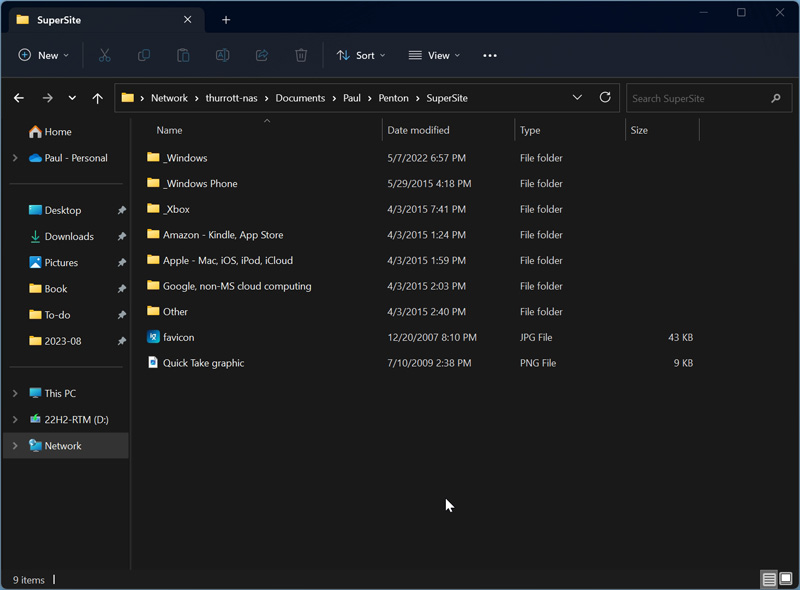Click the Copy icon in toolbar
Screen dimensions: 800x590
click(x=144, y=56)
